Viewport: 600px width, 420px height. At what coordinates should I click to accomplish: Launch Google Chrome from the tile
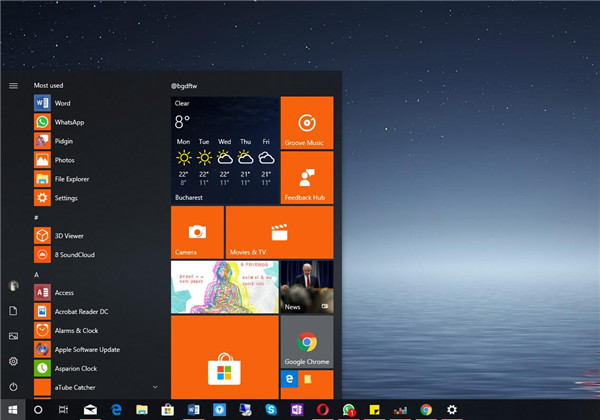click(307, 342)
